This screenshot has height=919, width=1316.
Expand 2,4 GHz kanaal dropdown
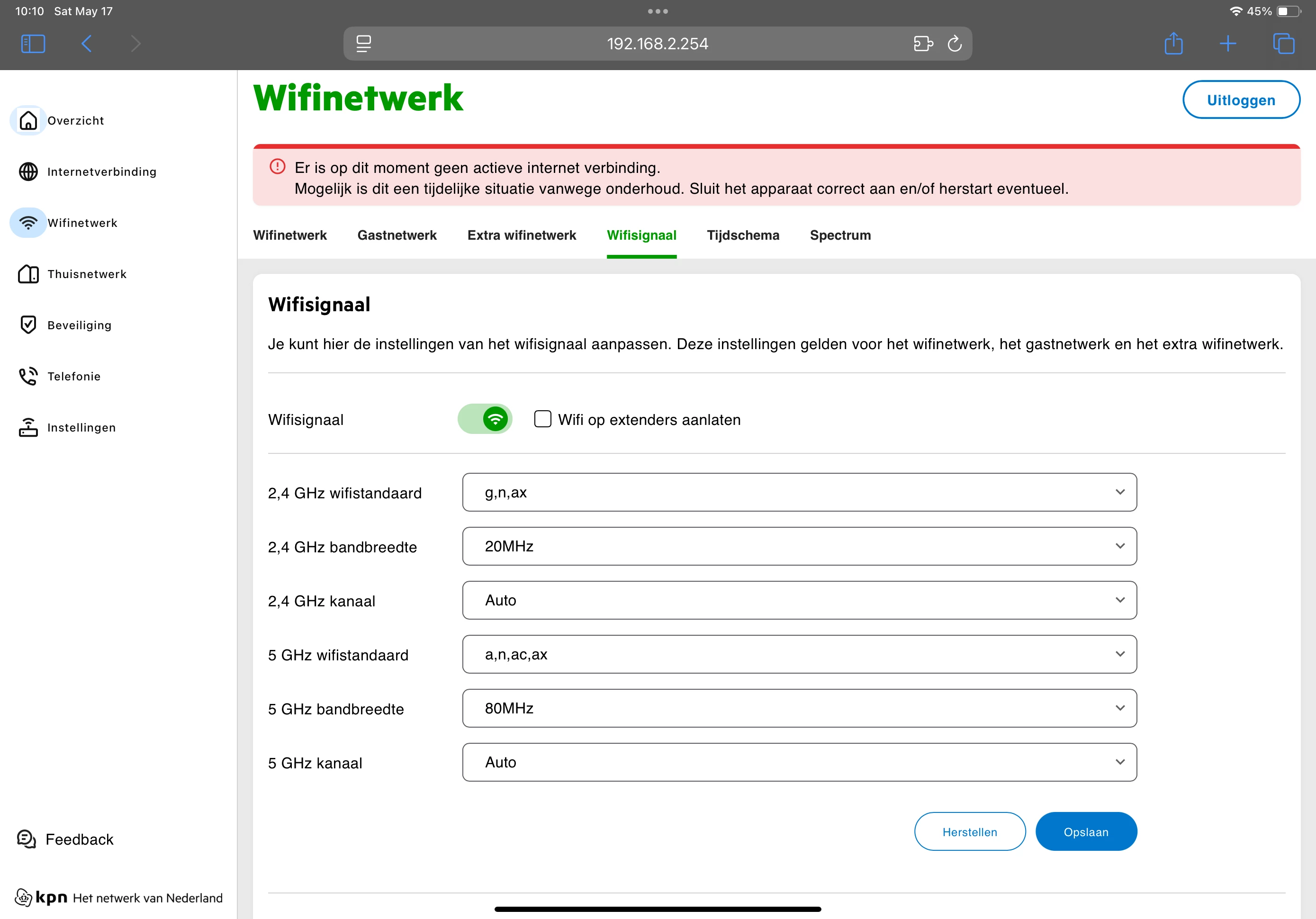799,600
